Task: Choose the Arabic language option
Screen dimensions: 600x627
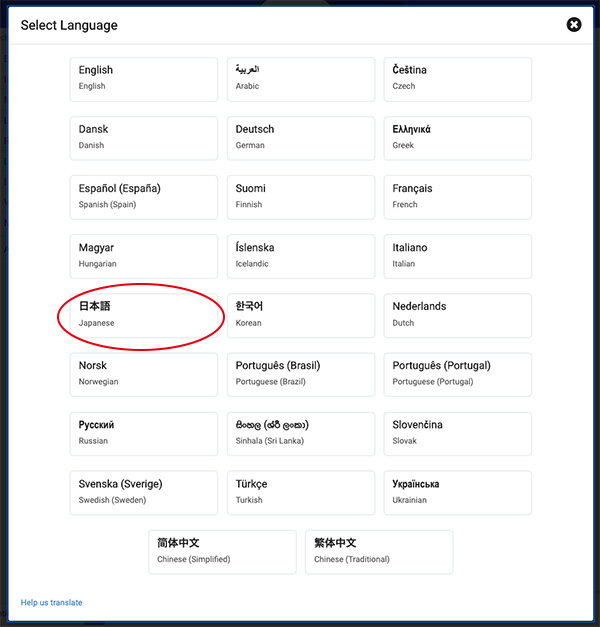Action: (301, 79)
